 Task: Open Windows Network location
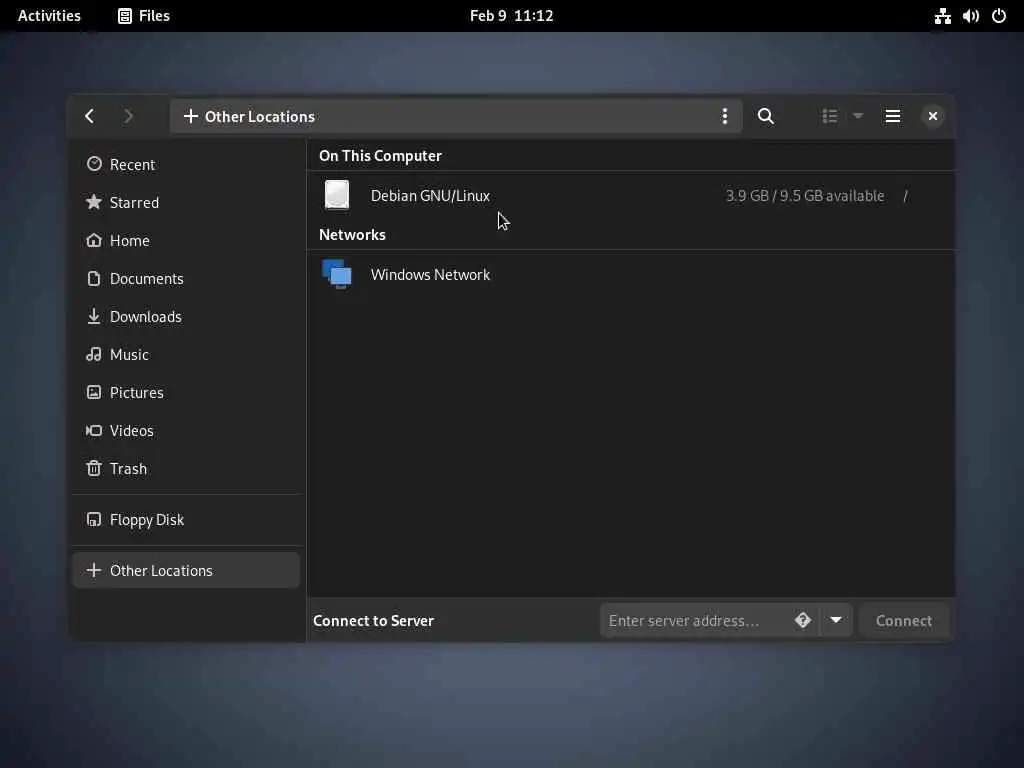[x=630, y=274]
